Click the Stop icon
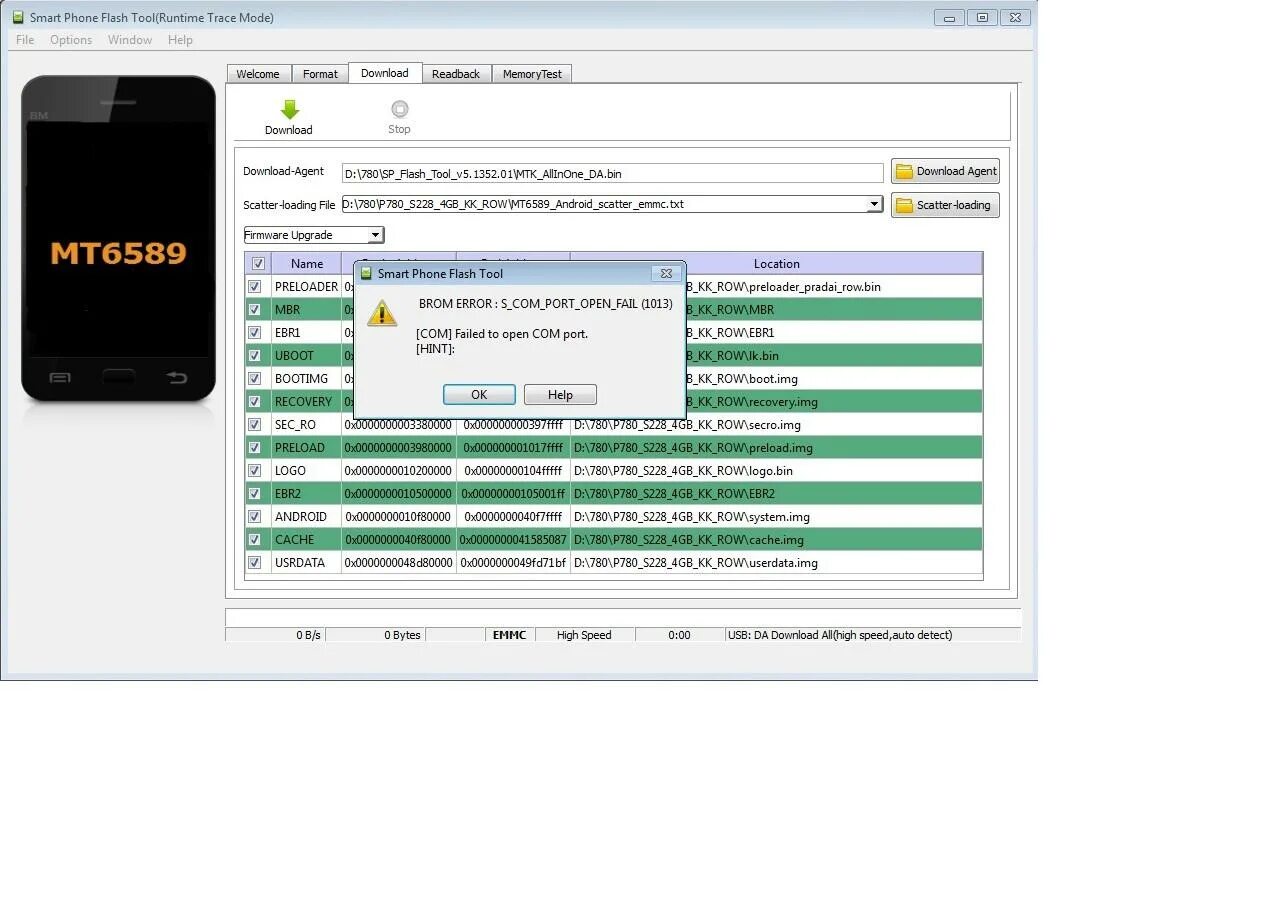Image resolution: width=1280 pixels, height=913 pixels. [399, 110]
